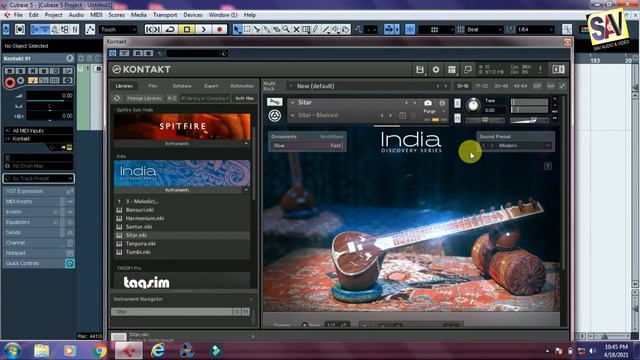
Task: Select multi rack page 33-48
Action: click(501, 86)
